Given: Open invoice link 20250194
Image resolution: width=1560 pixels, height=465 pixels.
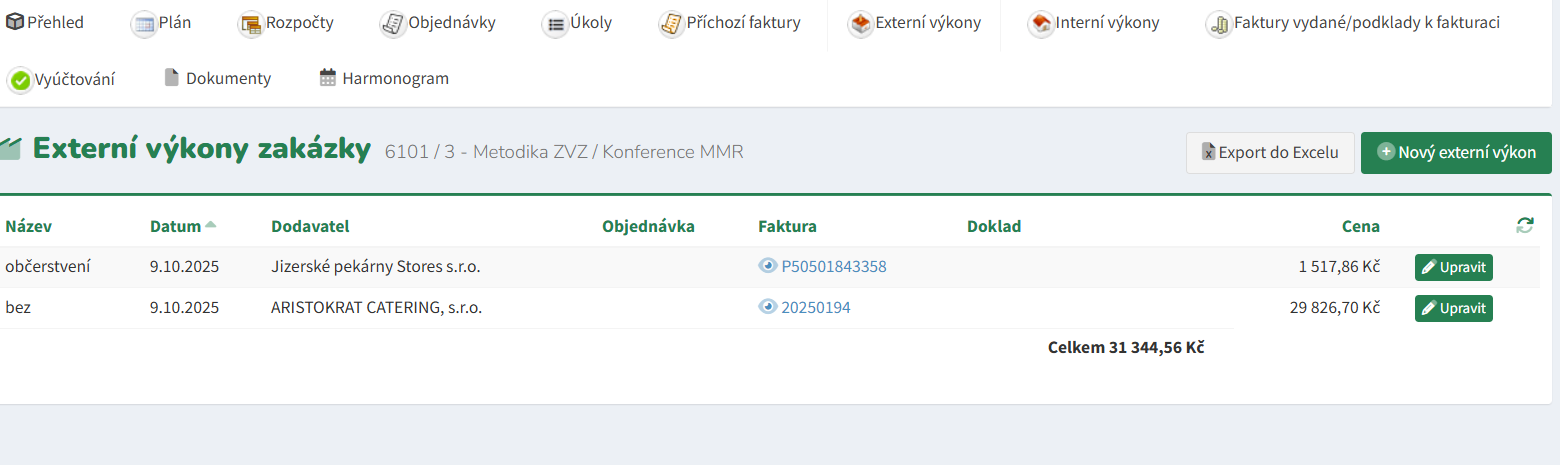Looking at the screenshot, I should coord(815,308).
